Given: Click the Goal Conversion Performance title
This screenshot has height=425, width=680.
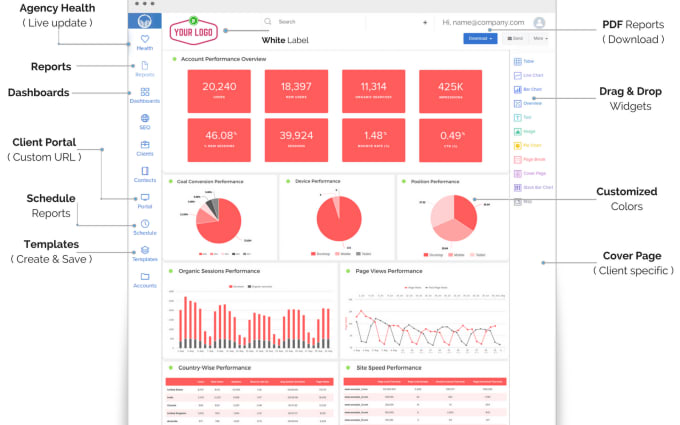Looking at the screenshot, I should coord(210,182).
